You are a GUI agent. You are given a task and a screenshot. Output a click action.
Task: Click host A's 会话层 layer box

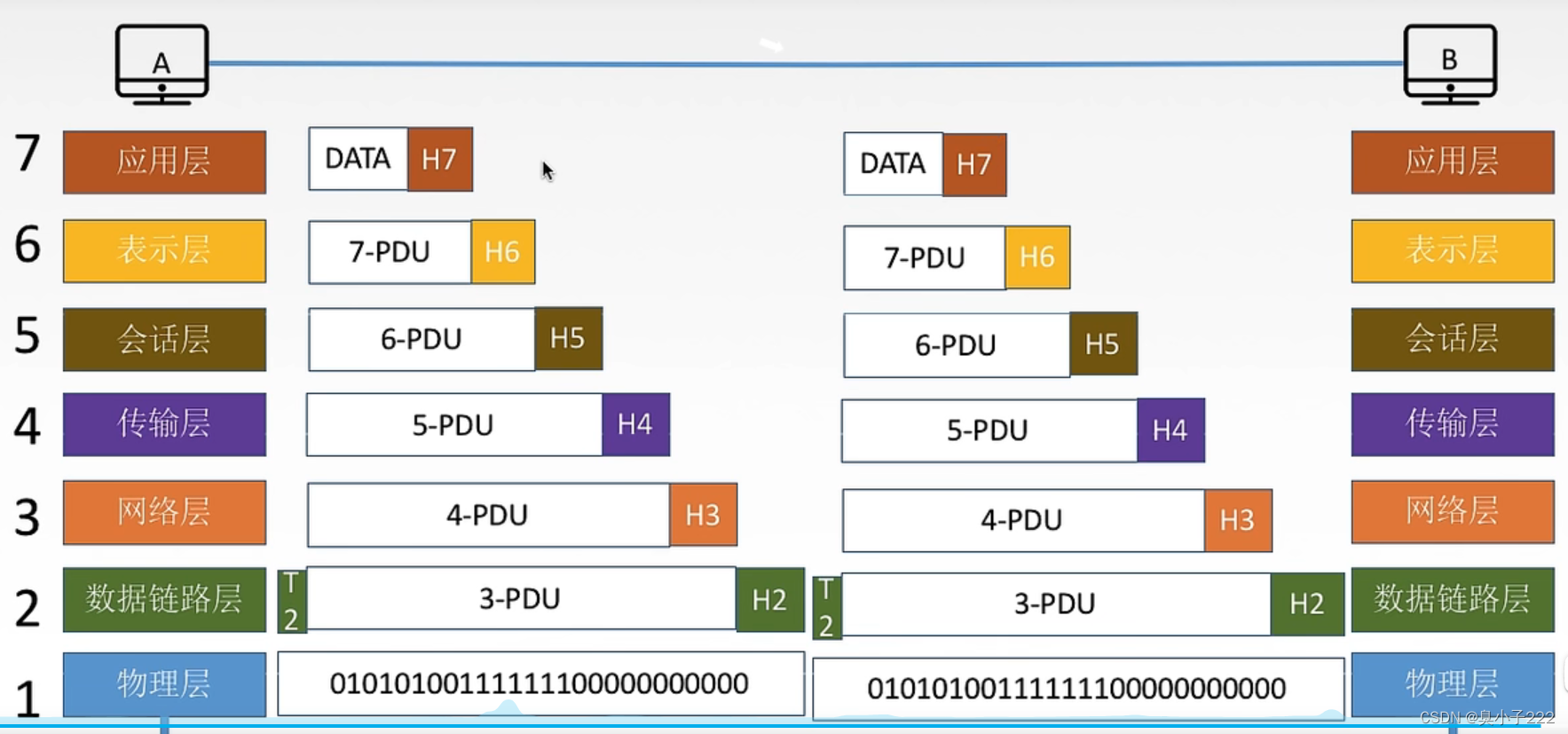[164, 339]
